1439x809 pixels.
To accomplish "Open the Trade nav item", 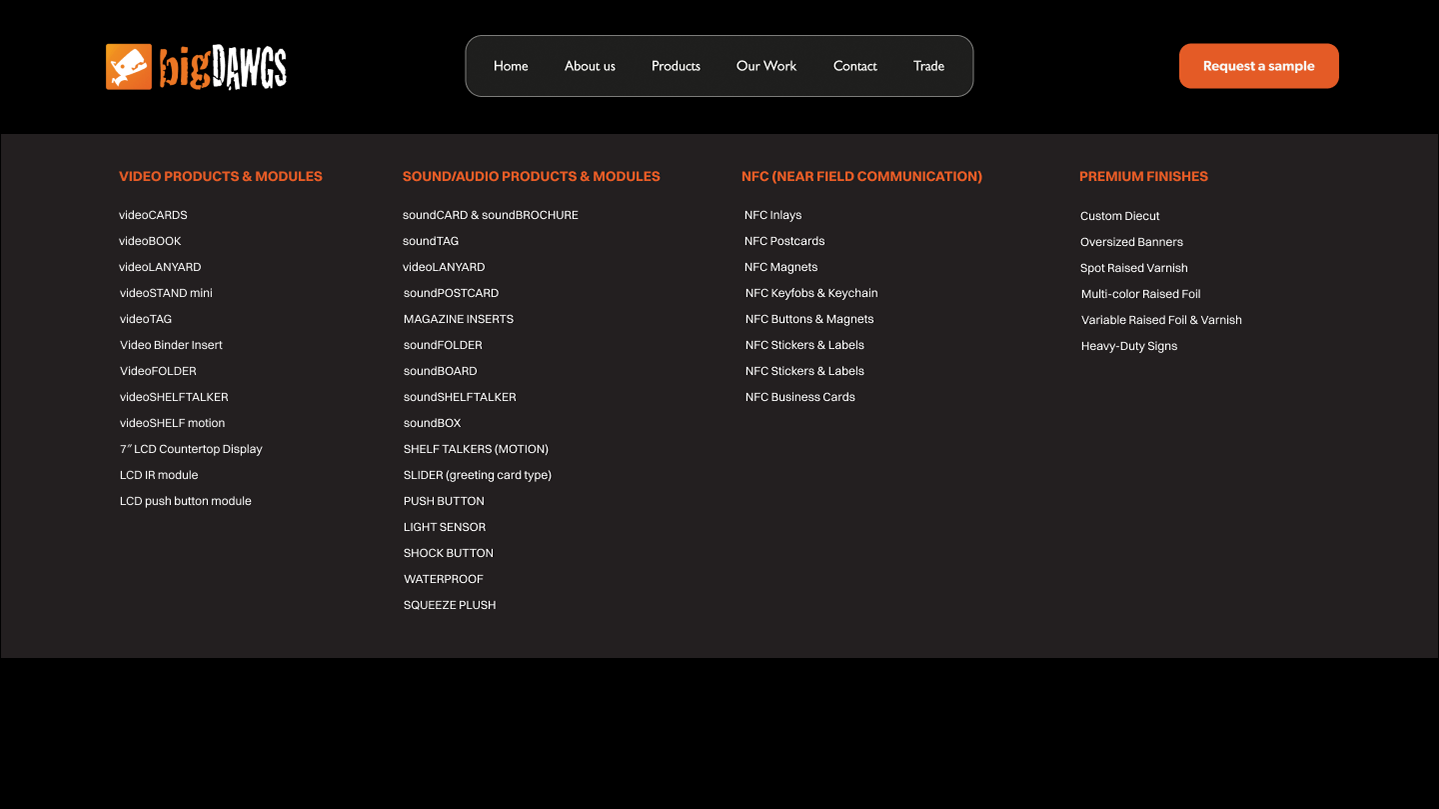I will tap(928, 66).
